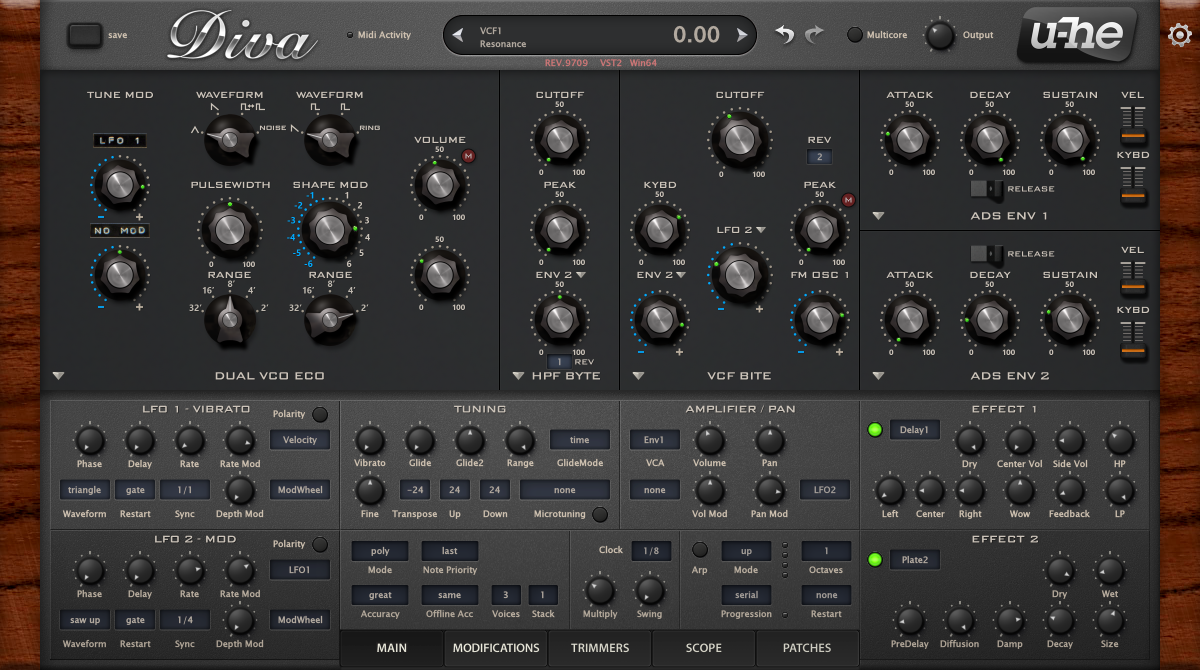The width and height of the screenshot is (1200, 670).
Task: Open the LFO 1 tune mod source selector
Action: (x=120, y=141)
